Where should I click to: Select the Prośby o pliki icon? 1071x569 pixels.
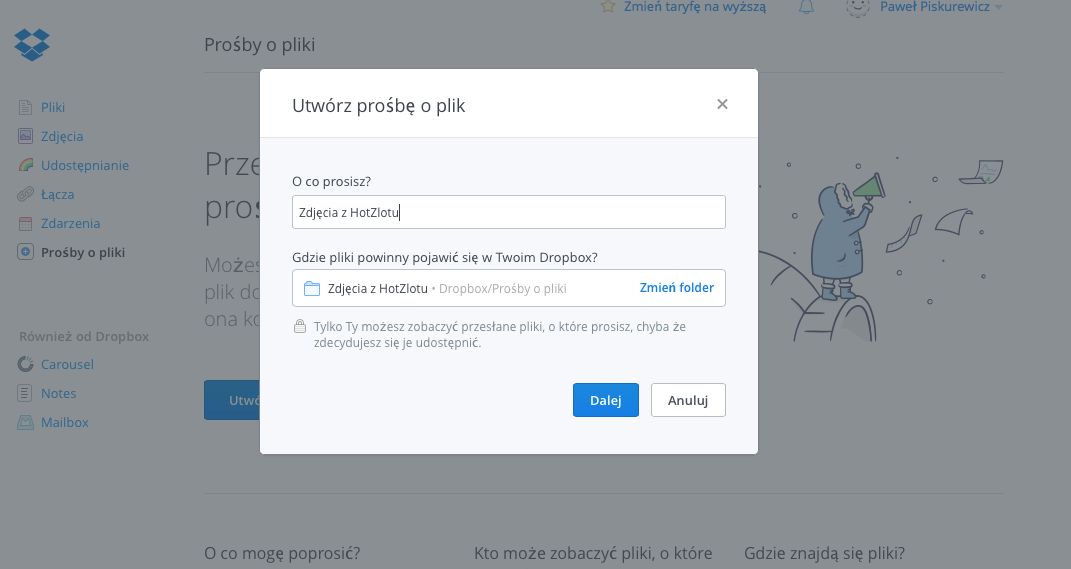coord(25,252)
